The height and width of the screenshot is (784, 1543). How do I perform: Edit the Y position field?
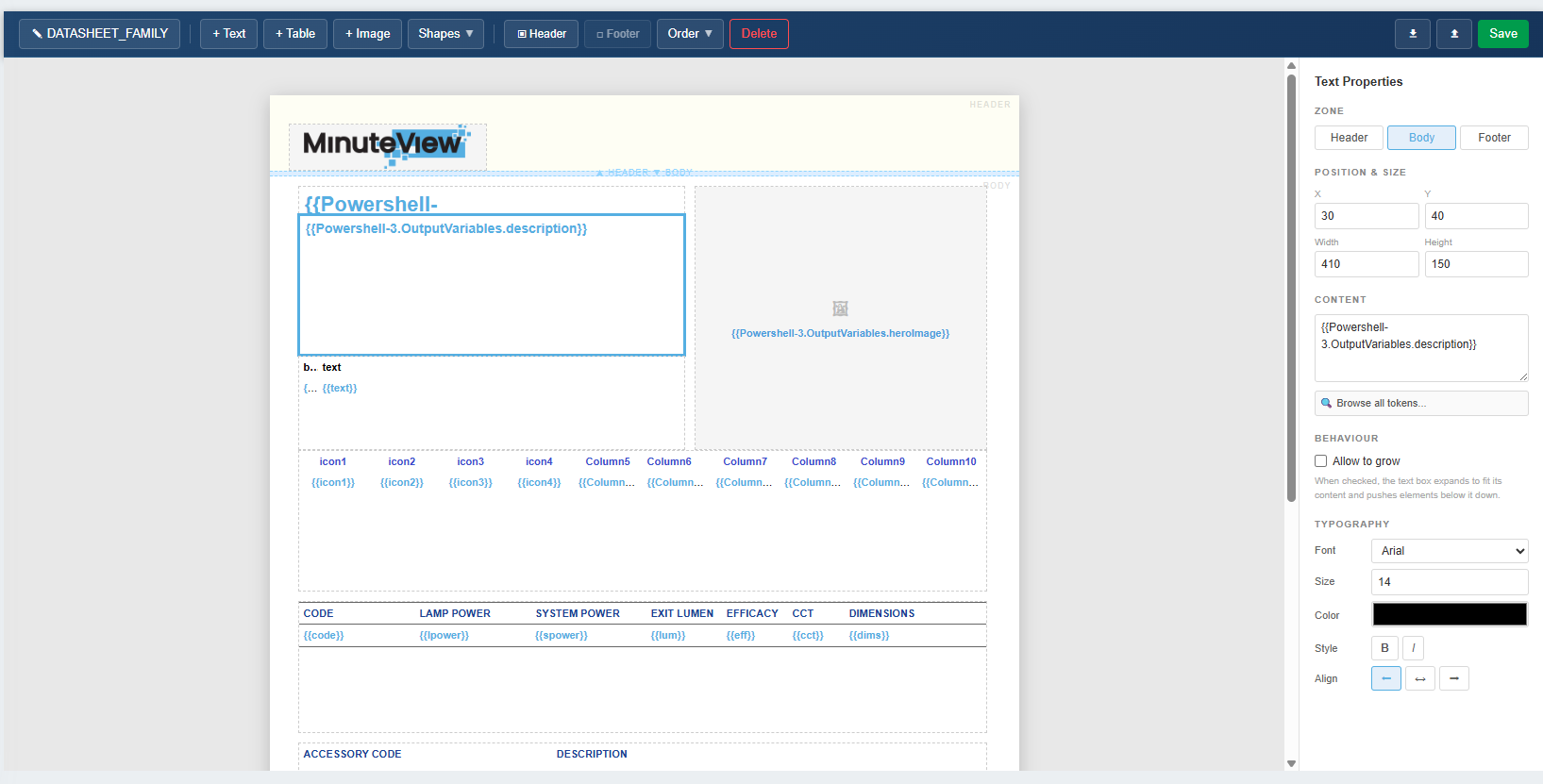point(1476,216)
